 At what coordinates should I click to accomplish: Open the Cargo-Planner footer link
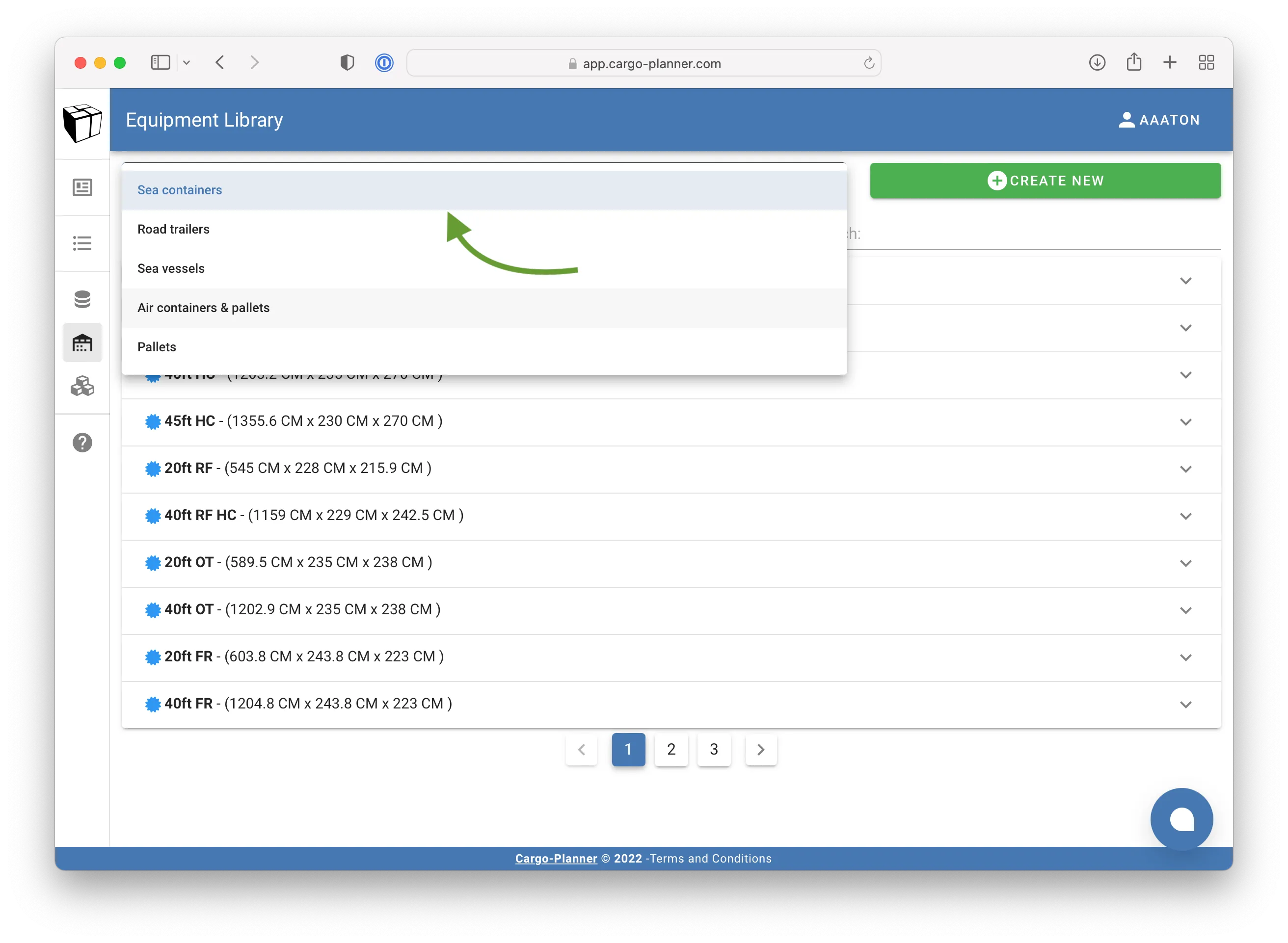[556, 859]
